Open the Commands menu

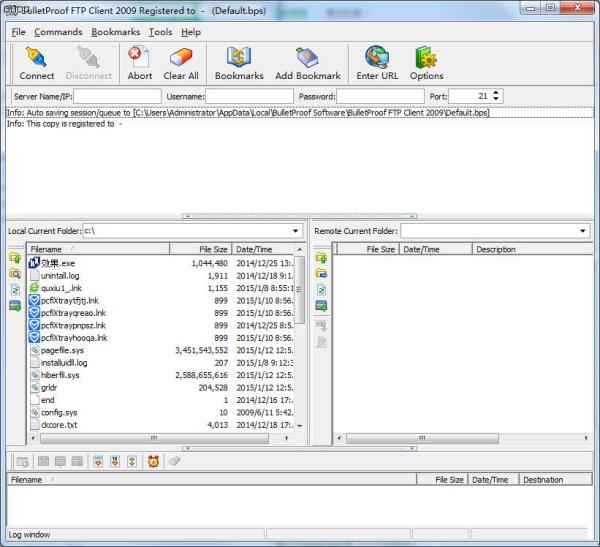(x=58, y=32)
